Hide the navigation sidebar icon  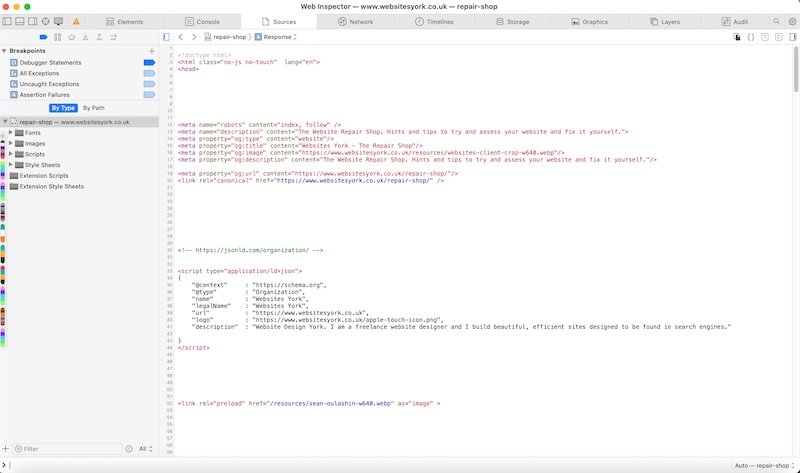(x=166, y=37)
